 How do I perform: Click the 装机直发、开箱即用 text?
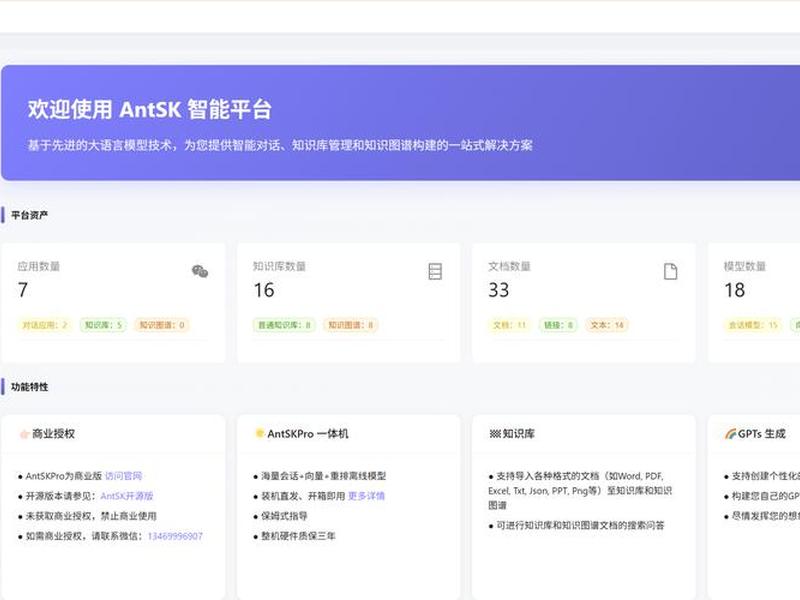[x=304, y=496]
